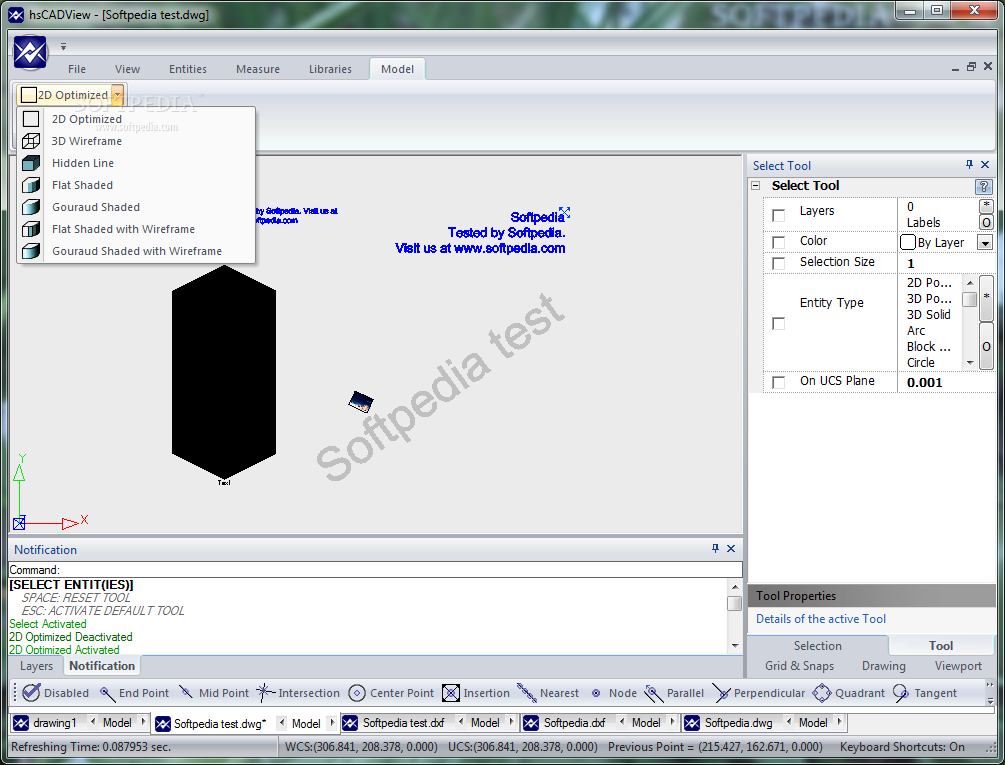1005x765 pixels.
Task: Enable Center Point snap
Action: [x=392, y=693]
